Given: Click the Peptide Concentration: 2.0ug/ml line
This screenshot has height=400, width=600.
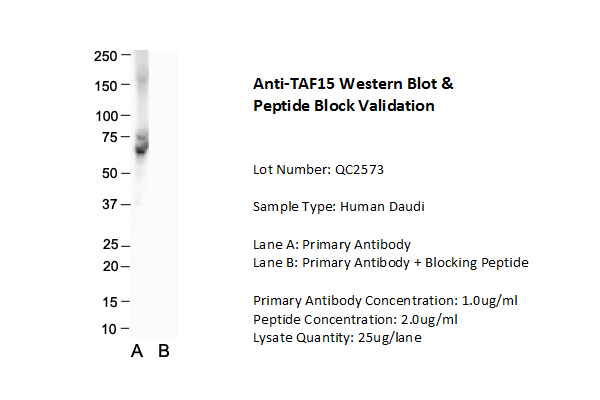Looking at the screenshot, I should (355, 319).
